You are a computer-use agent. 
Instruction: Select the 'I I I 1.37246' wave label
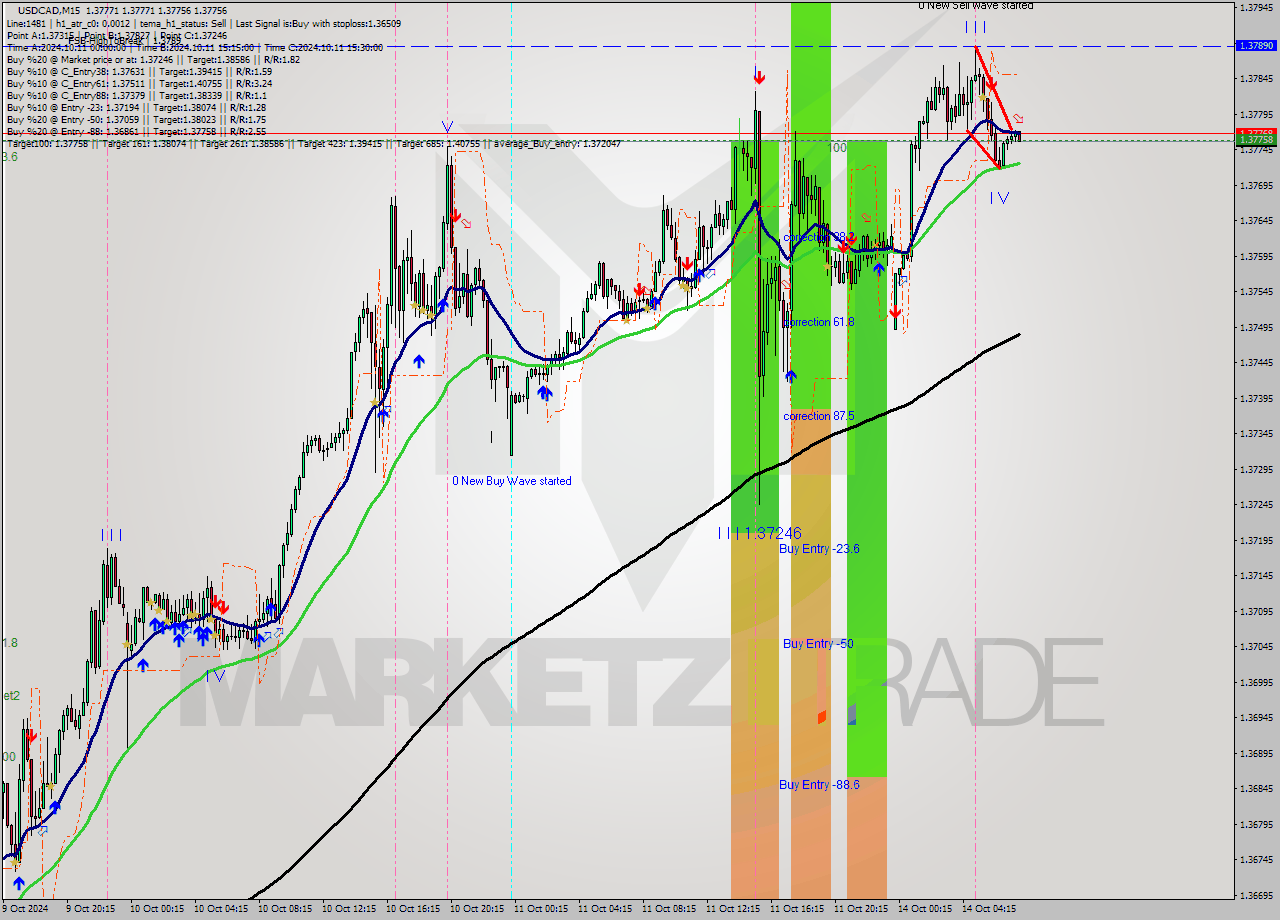point(760,534)
